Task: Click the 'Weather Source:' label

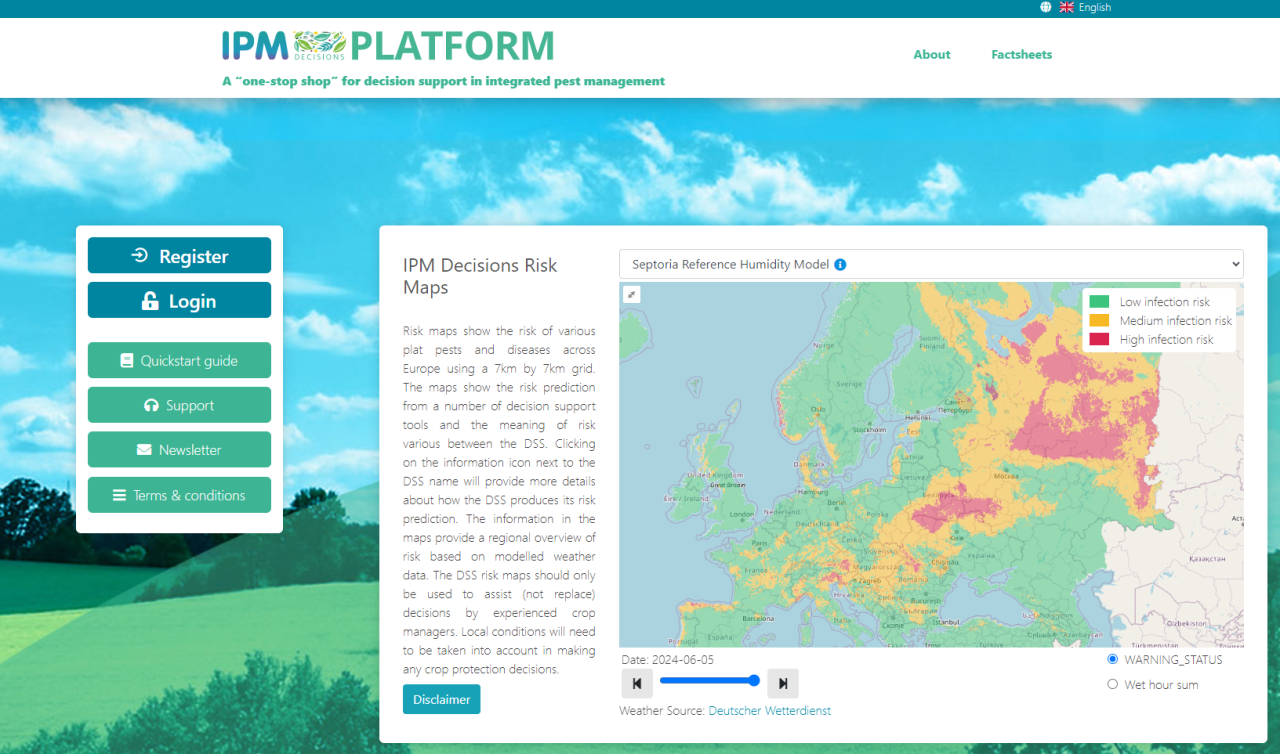Action: [x=662, y=711]
